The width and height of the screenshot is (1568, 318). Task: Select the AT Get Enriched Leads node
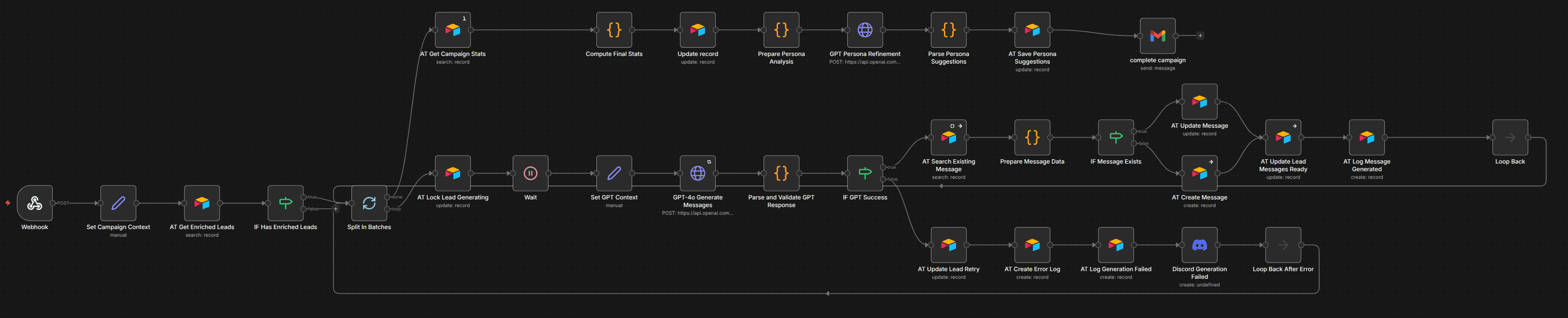coord(202,203)
